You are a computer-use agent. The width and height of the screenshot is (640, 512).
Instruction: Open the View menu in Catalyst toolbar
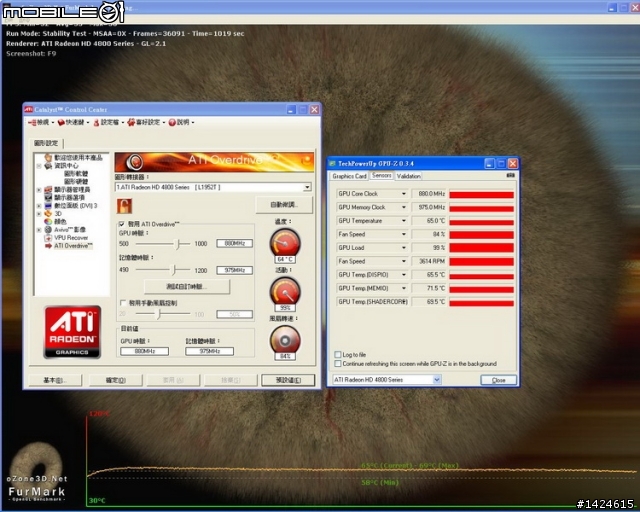pos(41,122)
